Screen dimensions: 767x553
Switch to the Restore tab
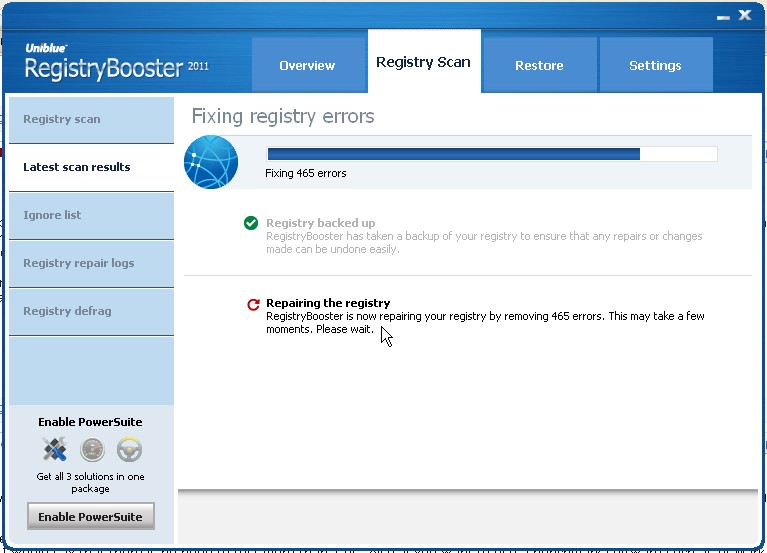[x=539, y=65]
